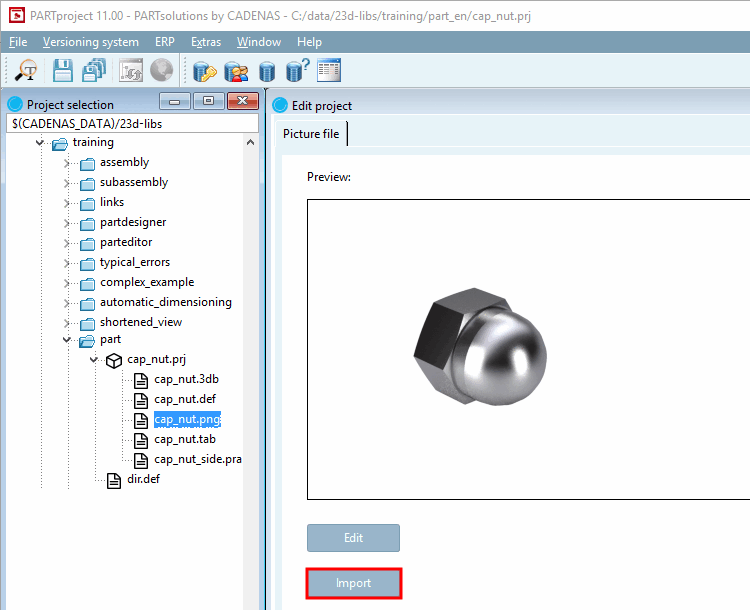Click the part open-folder icon
Screen dimensions: 750x610
(87, 341)
